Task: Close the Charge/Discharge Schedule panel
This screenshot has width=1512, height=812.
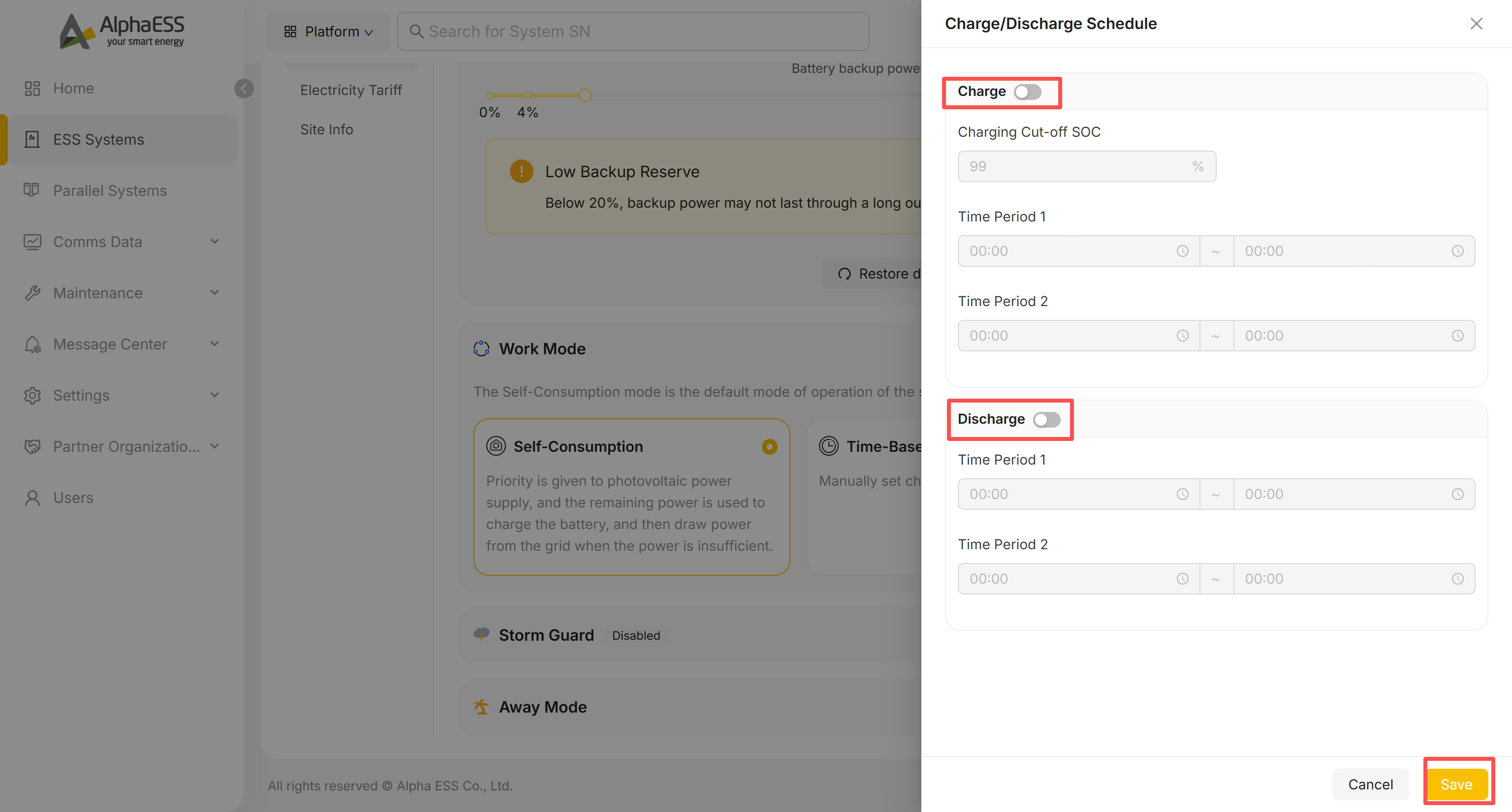Action: pos(1476,24)
